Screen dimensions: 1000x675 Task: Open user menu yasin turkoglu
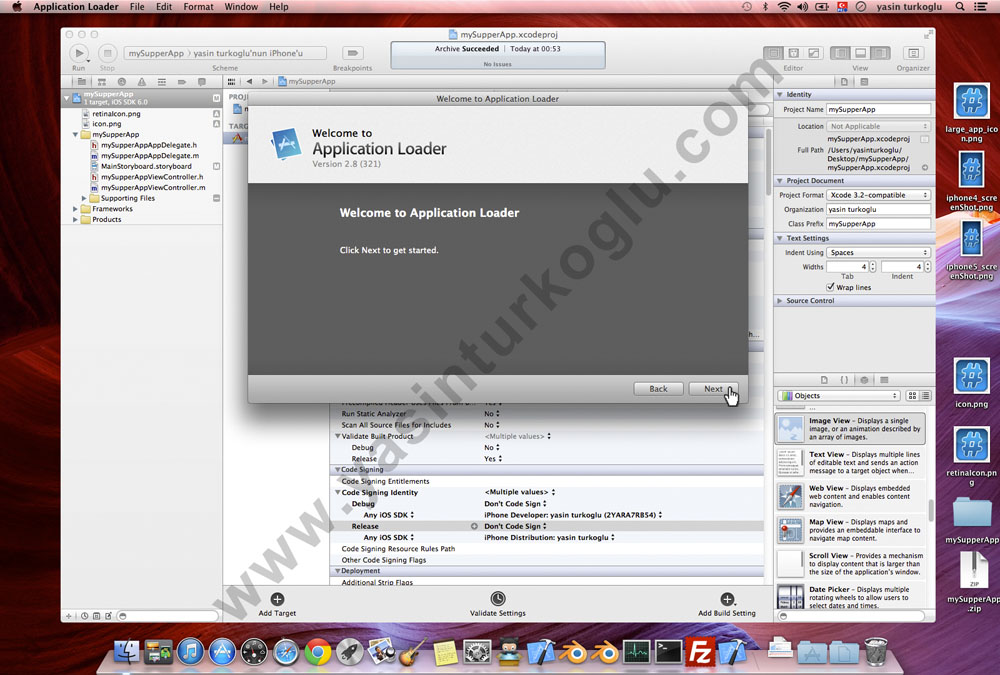(909, 6)
